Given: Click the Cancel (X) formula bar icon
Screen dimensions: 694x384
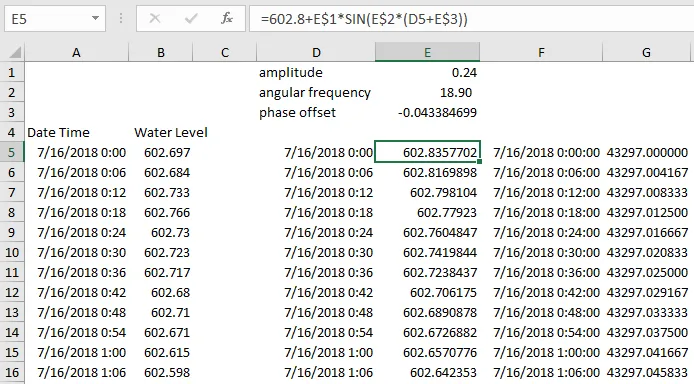Looking at the screenshot, I should (155, 19).
